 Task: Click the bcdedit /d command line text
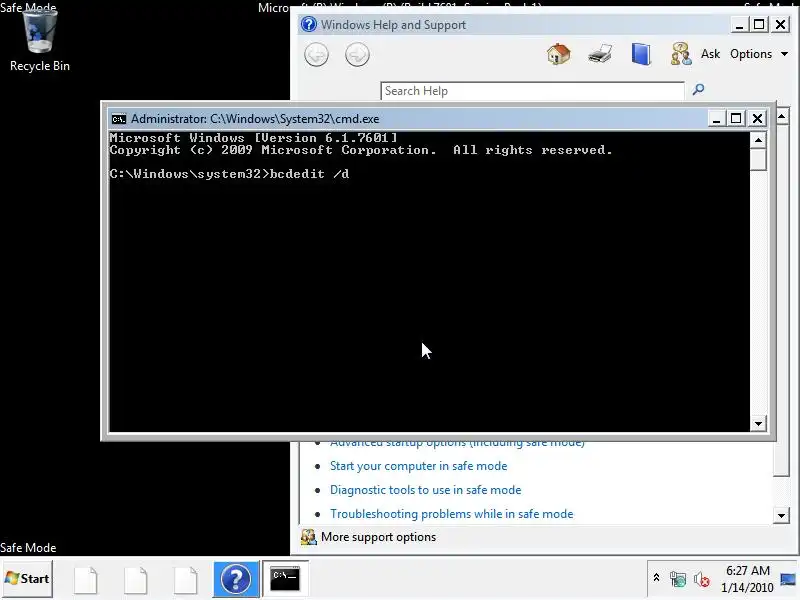pyautogui.click(x=310, y=174)
